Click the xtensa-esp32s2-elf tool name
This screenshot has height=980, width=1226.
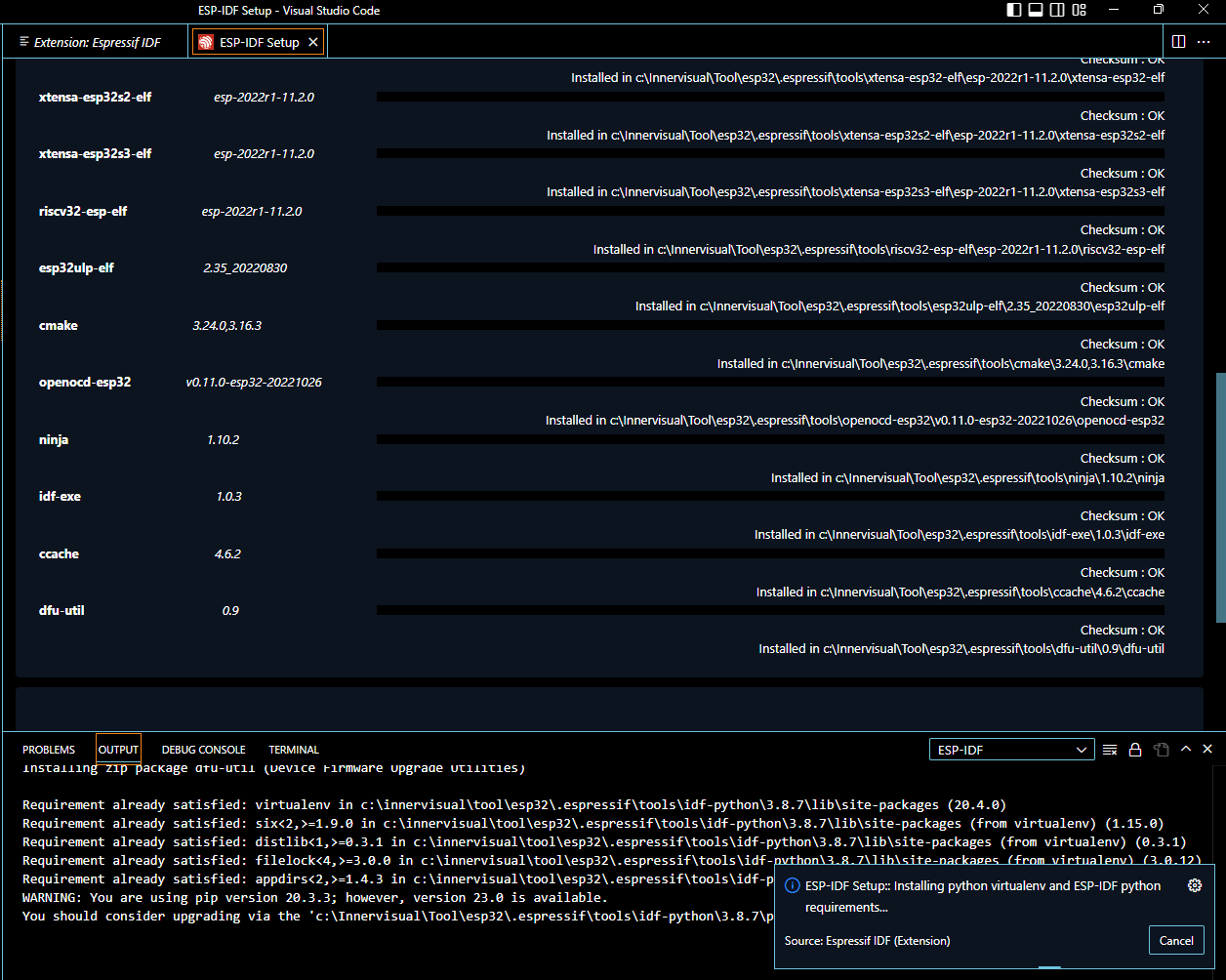[x=96, y=98]
